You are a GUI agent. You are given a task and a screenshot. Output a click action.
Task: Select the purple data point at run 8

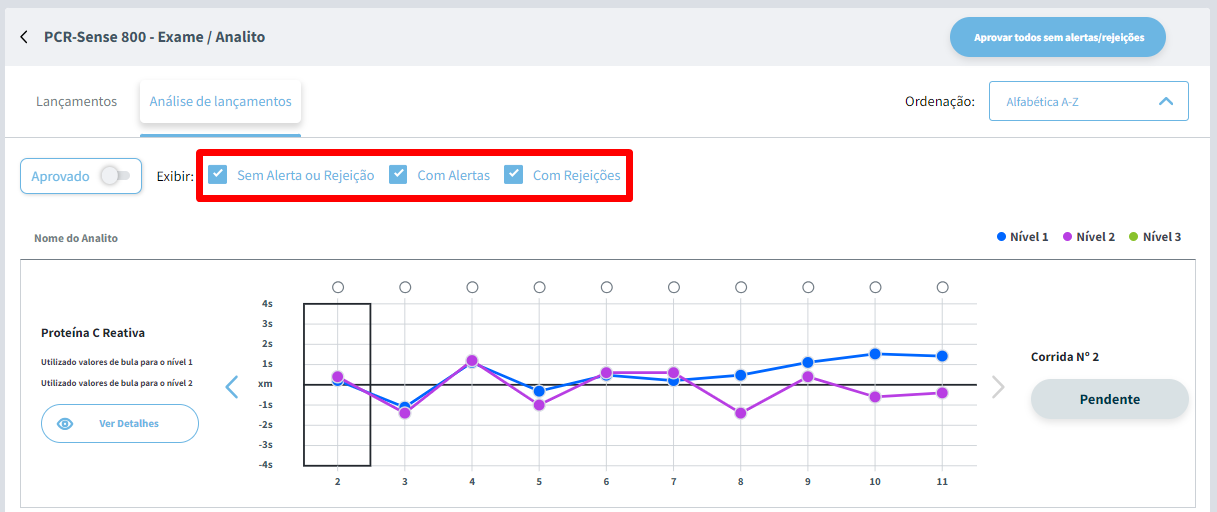pos(741,413)
